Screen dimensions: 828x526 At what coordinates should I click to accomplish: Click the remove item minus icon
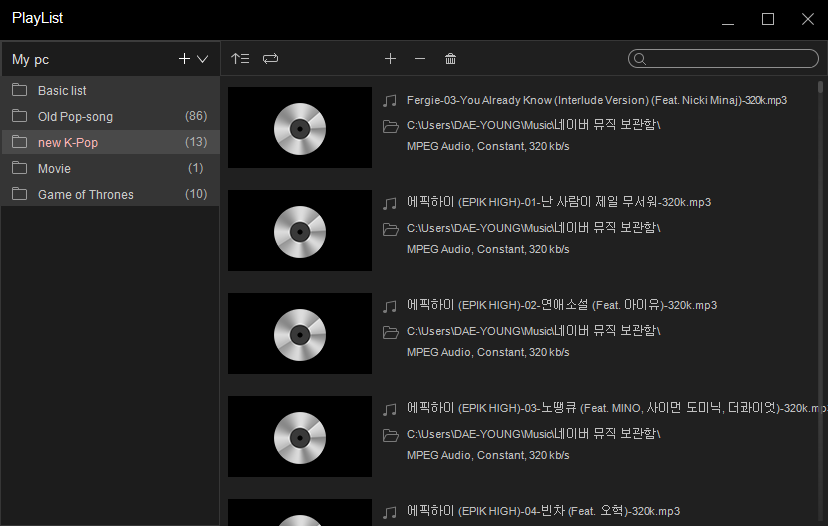click(420, 59)
